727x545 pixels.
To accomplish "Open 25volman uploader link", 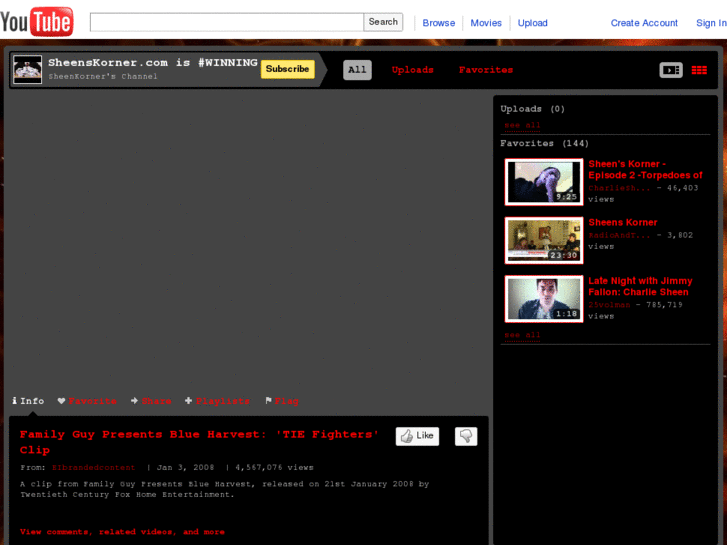I will [609, 305].
